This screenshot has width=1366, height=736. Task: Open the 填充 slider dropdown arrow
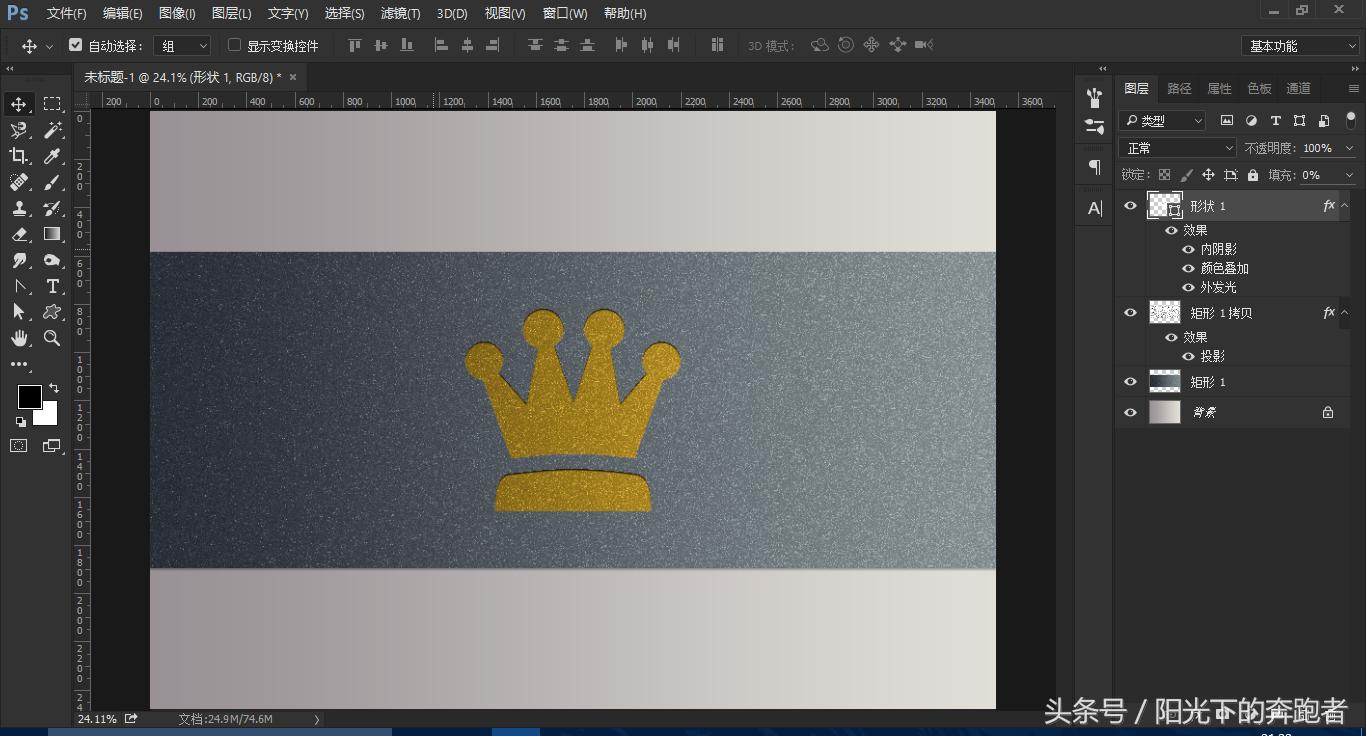pos(1349,175)
